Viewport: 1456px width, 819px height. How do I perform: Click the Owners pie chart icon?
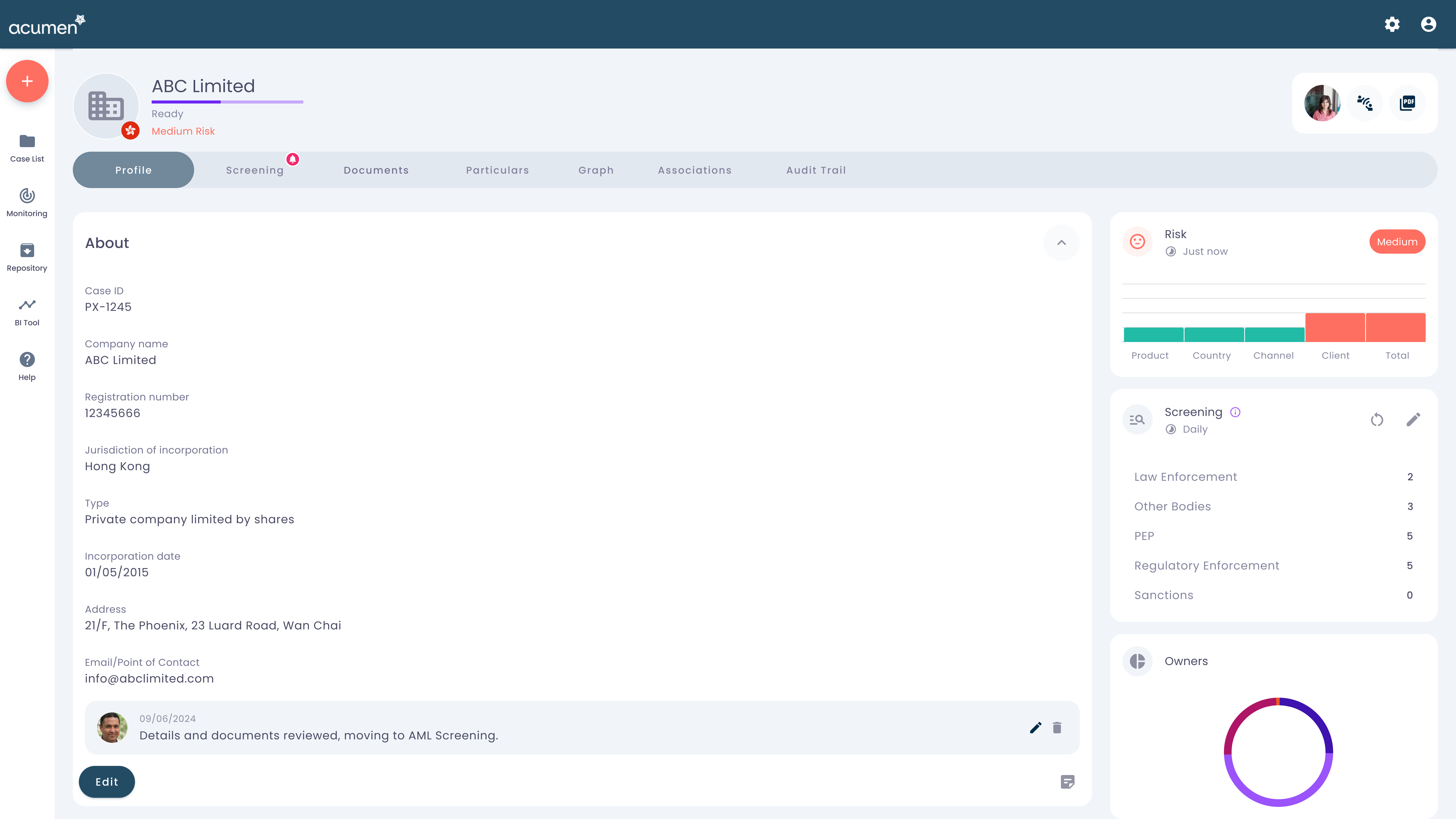[x=1137, y=661]
